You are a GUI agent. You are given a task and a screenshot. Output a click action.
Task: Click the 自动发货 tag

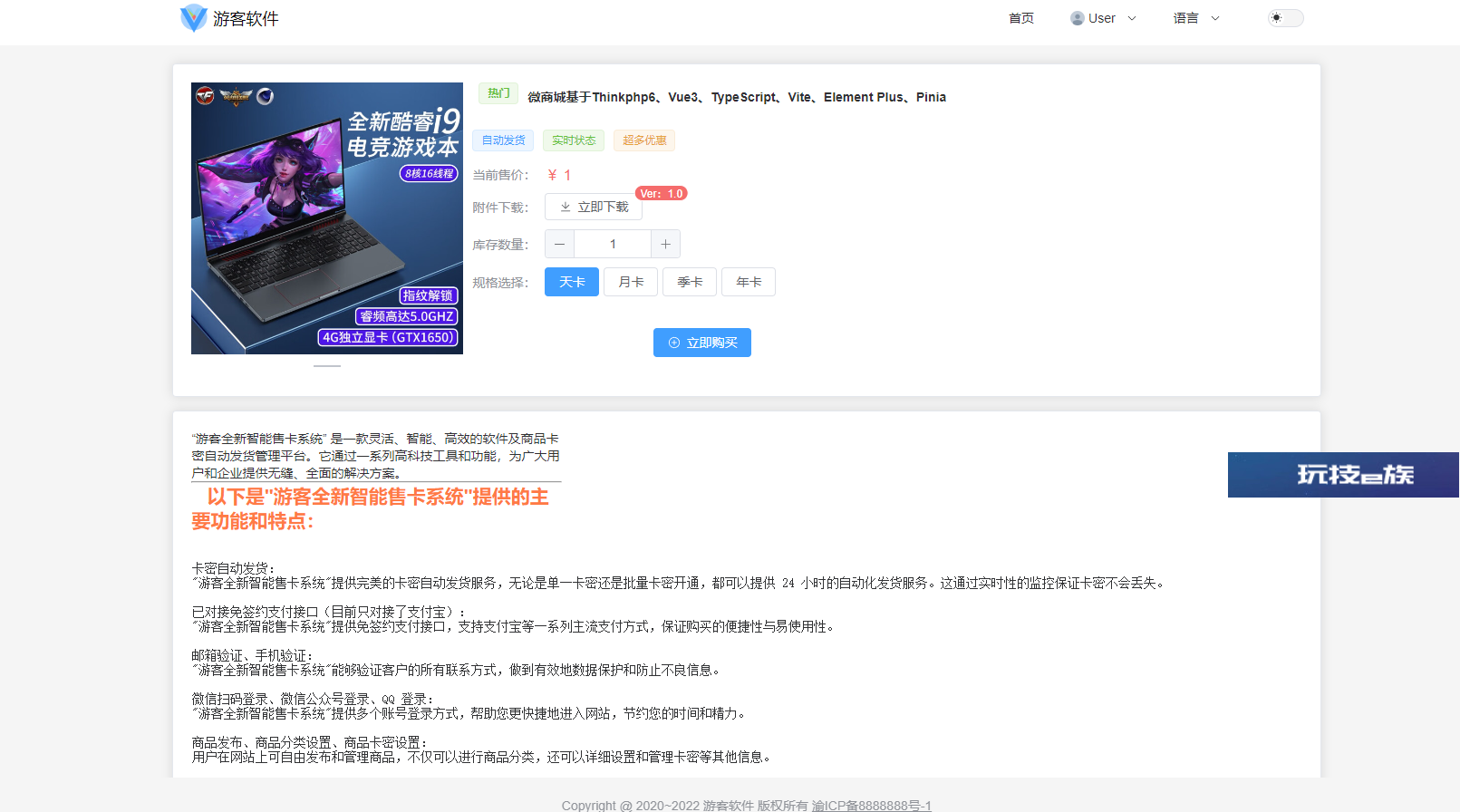tap(503, 140)
